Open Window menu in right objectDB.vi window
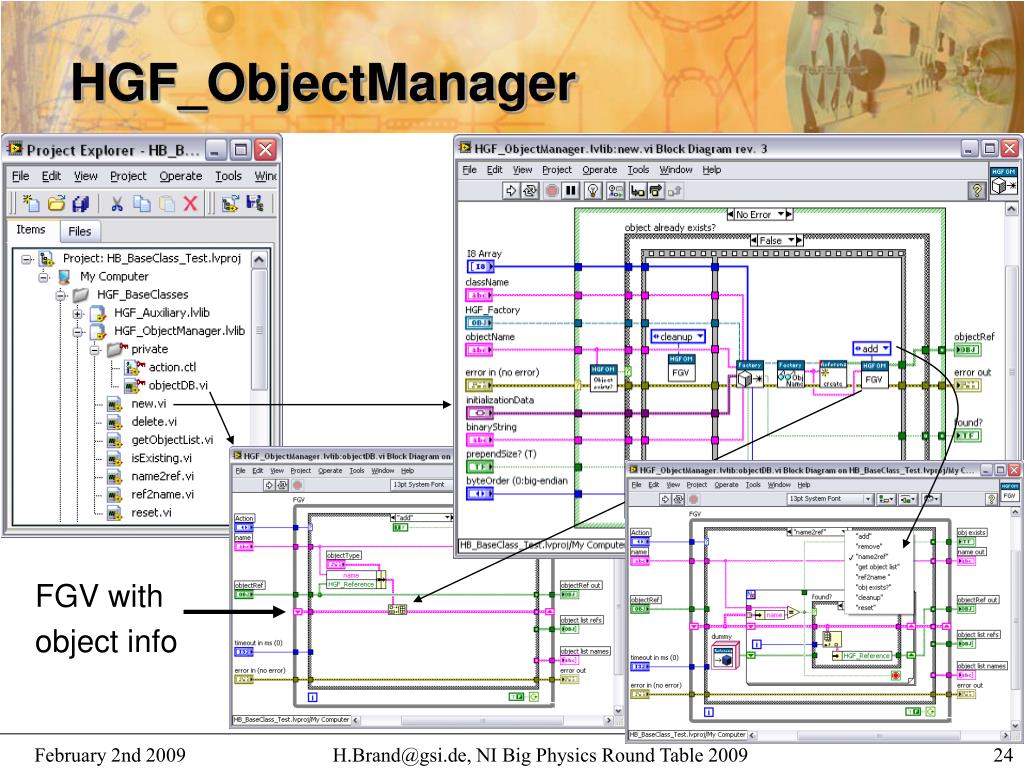Image resolution: width=1024 pixels, height=768 pixels. coord(778,485)
